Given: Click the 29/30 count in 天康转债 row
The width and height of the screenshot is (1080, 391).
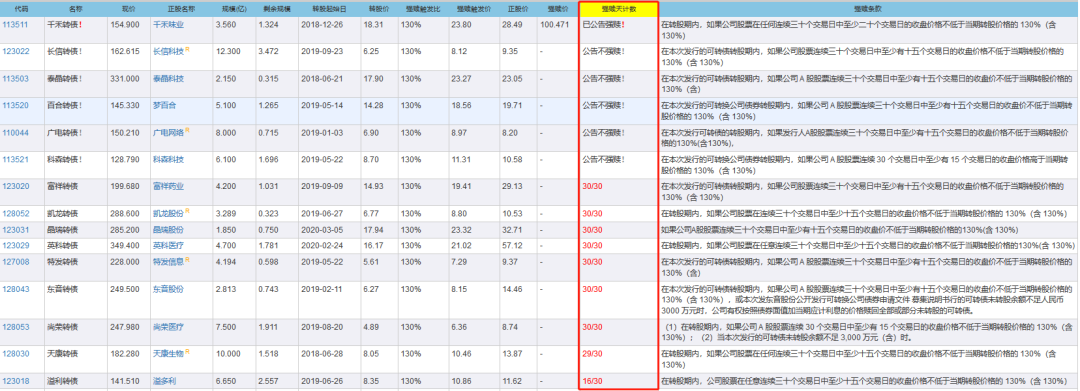Looking at the screenshot, I should [x=592, y=353].
